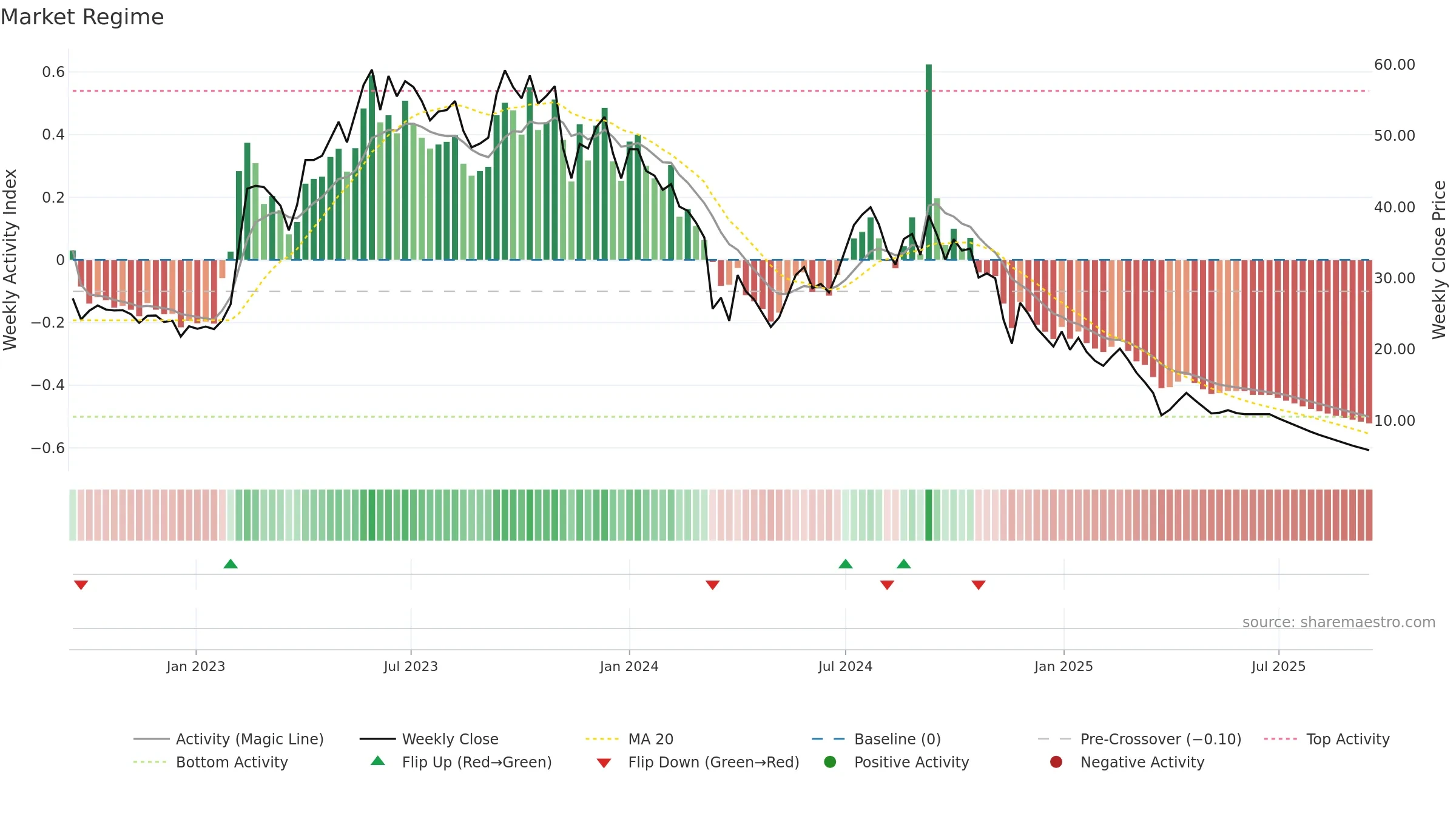Image resolution: width=1456 pixels, height=819 pixels.
Task: Click the source: sharemaestro.com text
Action: point(1339,622)
